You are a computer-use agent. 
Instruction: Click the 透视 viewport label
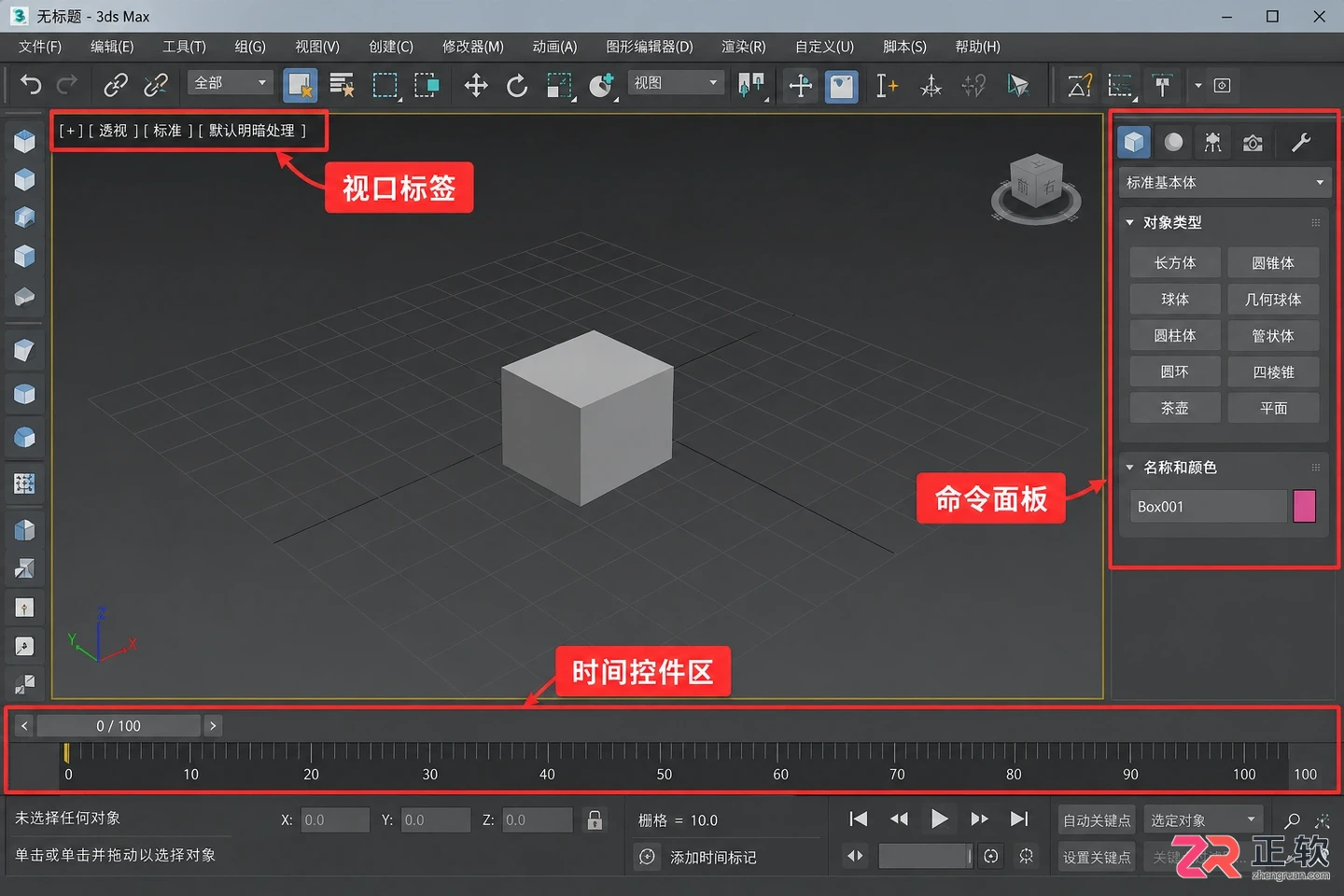pos(113,131)
